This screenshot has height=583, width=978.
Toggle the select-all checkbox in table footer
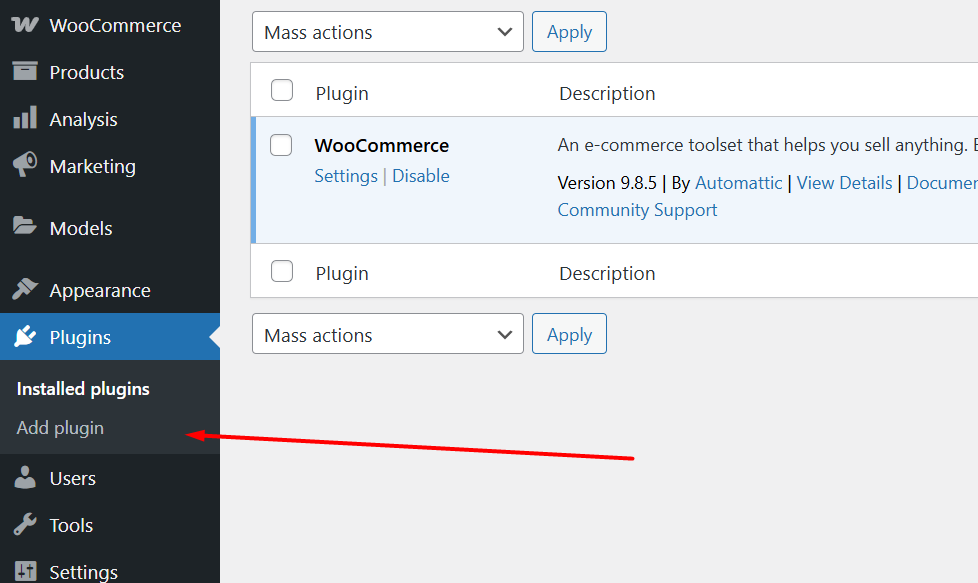point(282,271)
